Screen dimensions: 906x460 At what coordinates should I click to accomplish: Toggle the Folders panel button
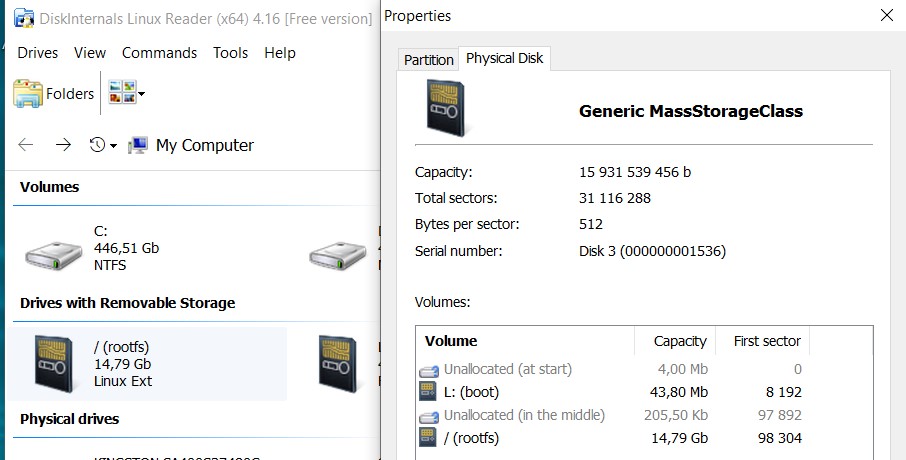[x=54, y=94]
